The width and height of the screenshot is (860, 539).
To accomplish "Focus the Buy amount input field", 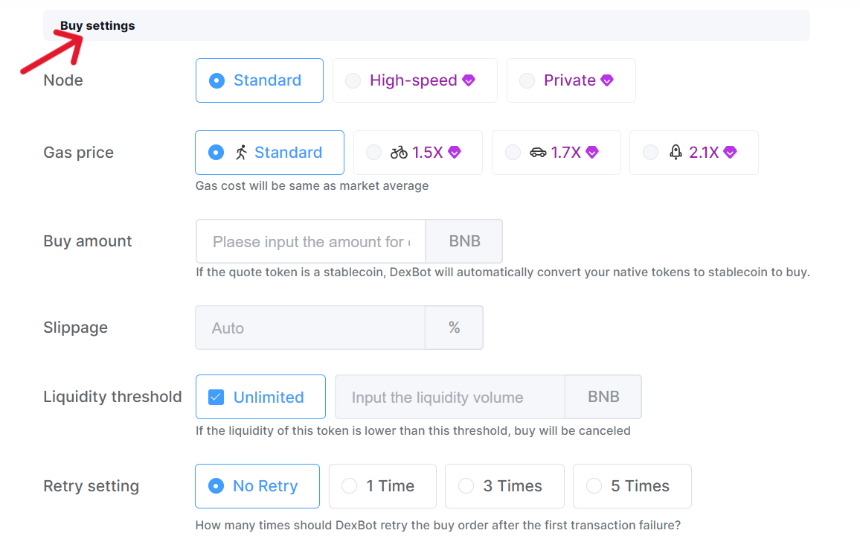I will coord(311,241).
